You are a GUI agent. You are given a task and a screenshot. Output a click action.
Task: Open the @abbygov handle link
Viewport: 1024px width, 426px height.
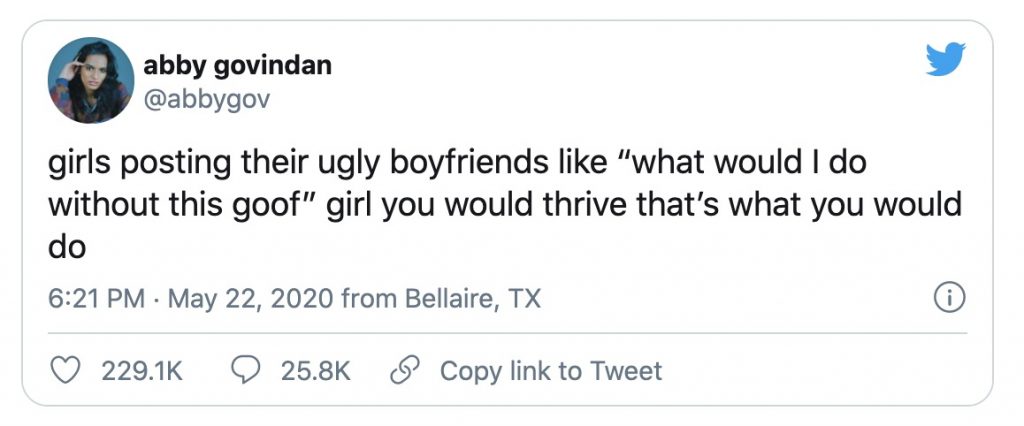(x=206, y=100)
